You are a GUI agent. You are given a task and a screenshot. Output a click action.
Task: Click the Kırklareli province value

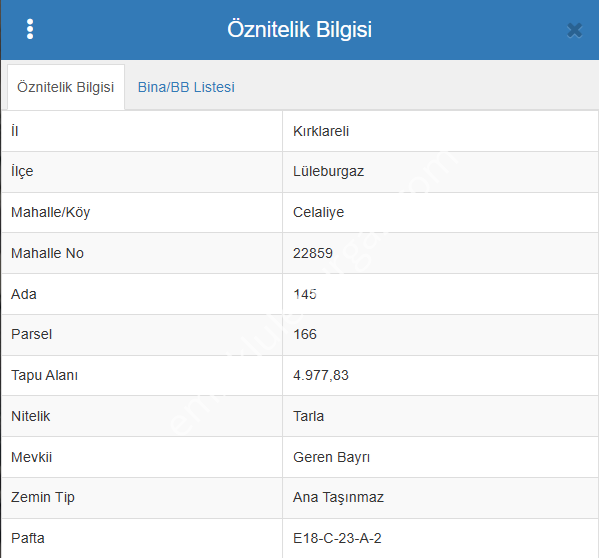321,131
